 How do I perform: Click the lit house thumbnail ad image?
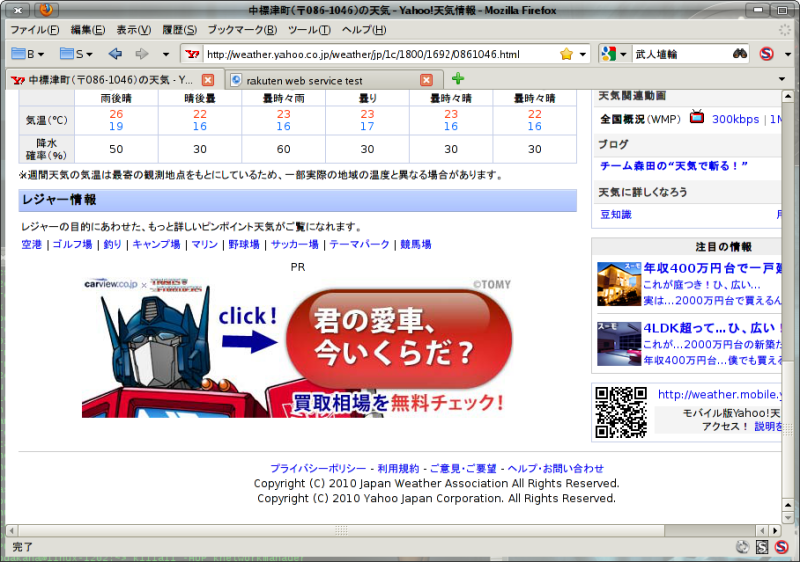point(619,284)
